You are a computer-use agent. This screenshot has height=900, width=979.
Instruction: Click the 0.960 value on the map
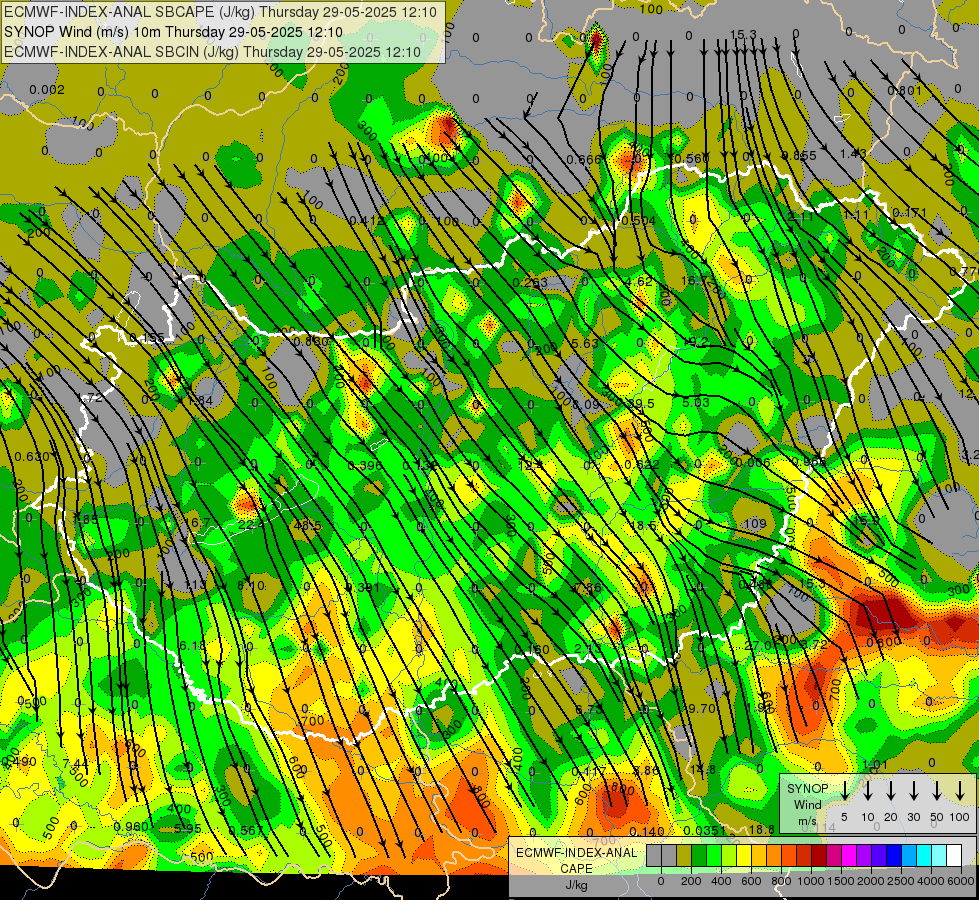131,827
